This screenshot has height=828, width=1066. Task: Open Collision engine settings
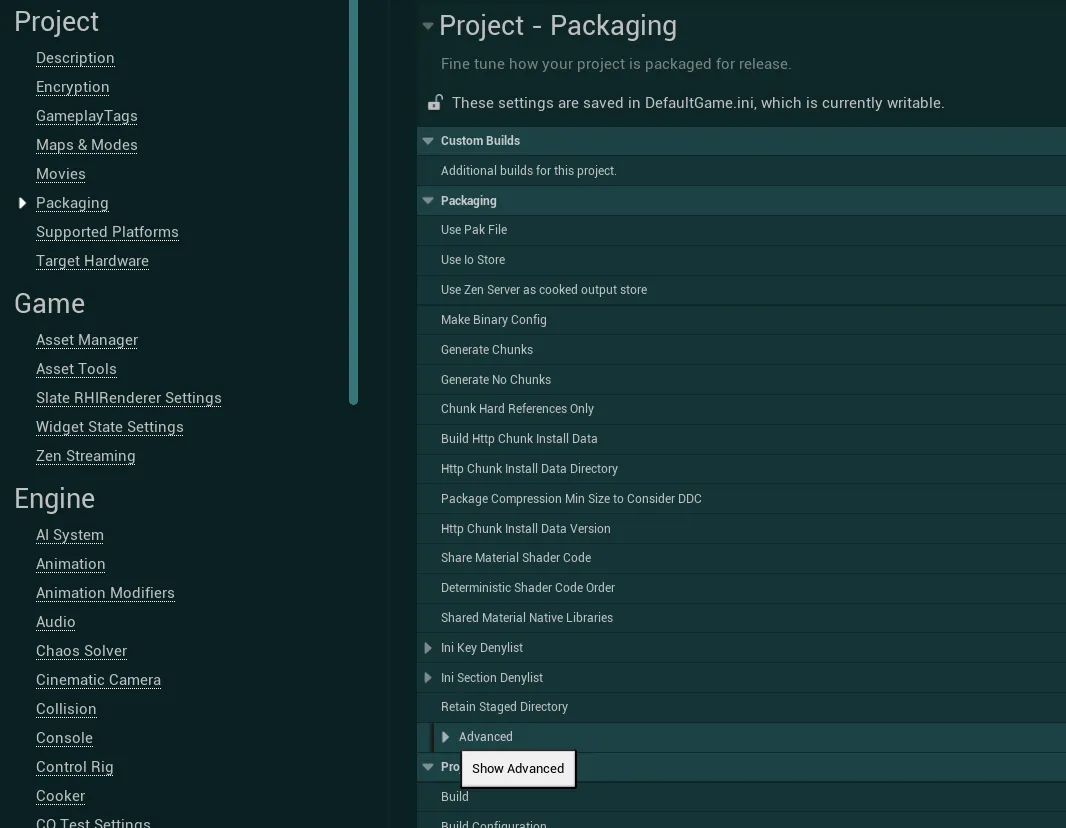[x=66, y=709]
